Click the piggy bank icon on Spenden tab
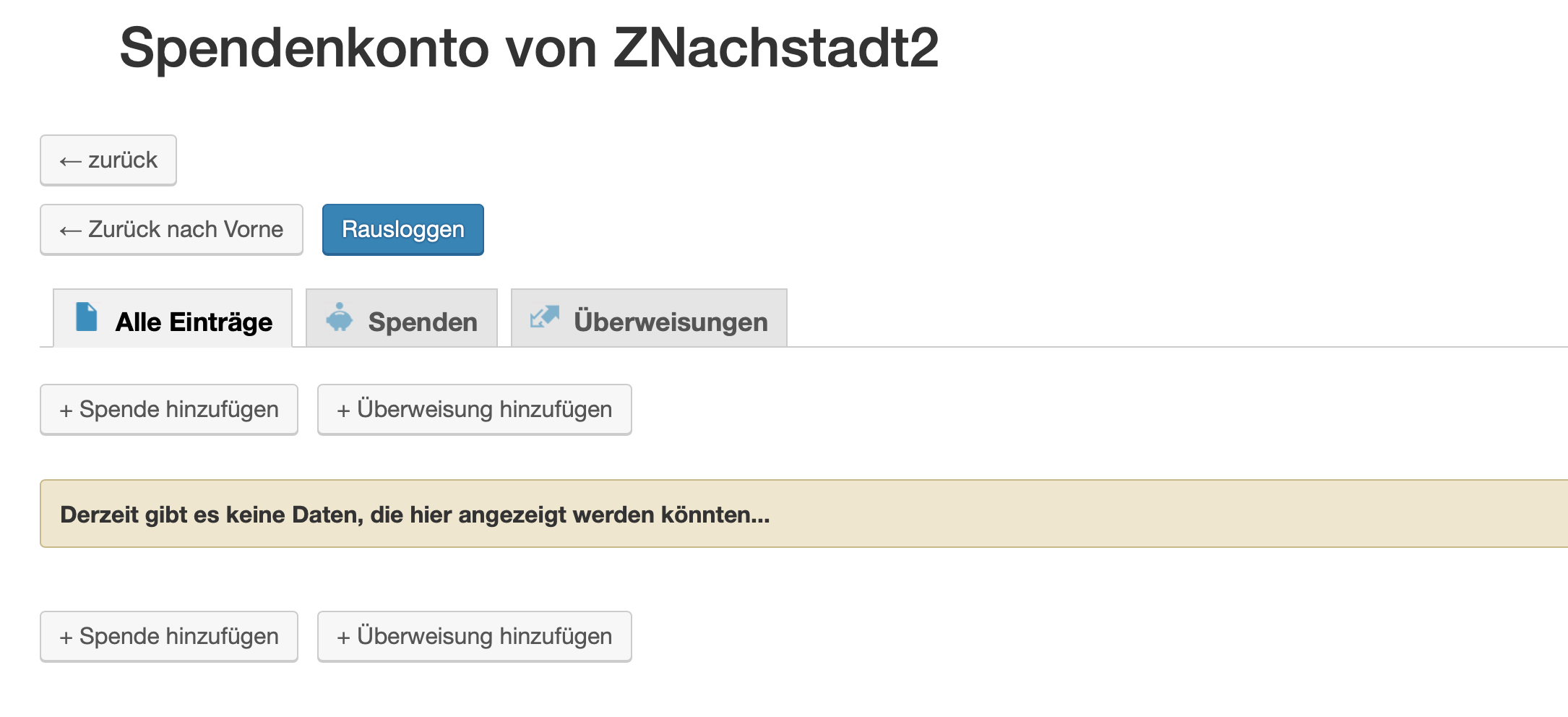 (x=339, y=317)
